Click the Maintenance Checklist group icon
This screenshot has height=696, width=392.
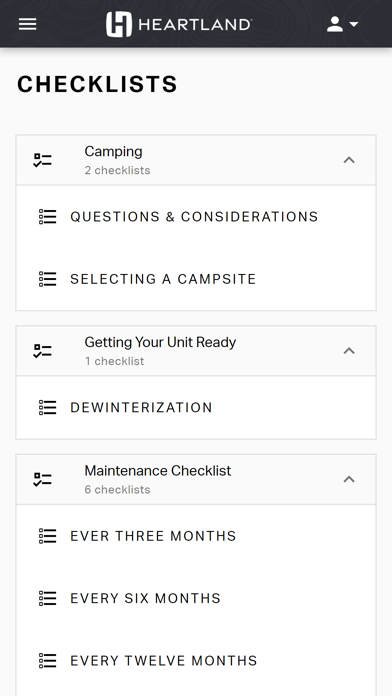[43, 479]
